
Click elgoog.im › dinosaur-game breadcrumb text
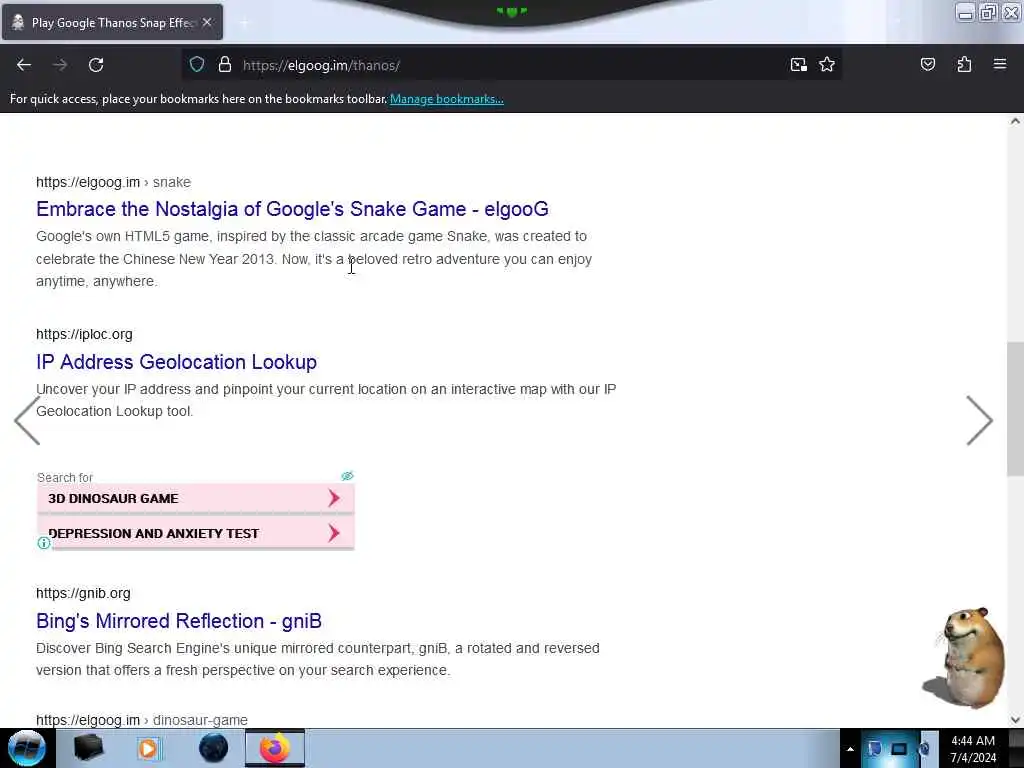point(142,720)
